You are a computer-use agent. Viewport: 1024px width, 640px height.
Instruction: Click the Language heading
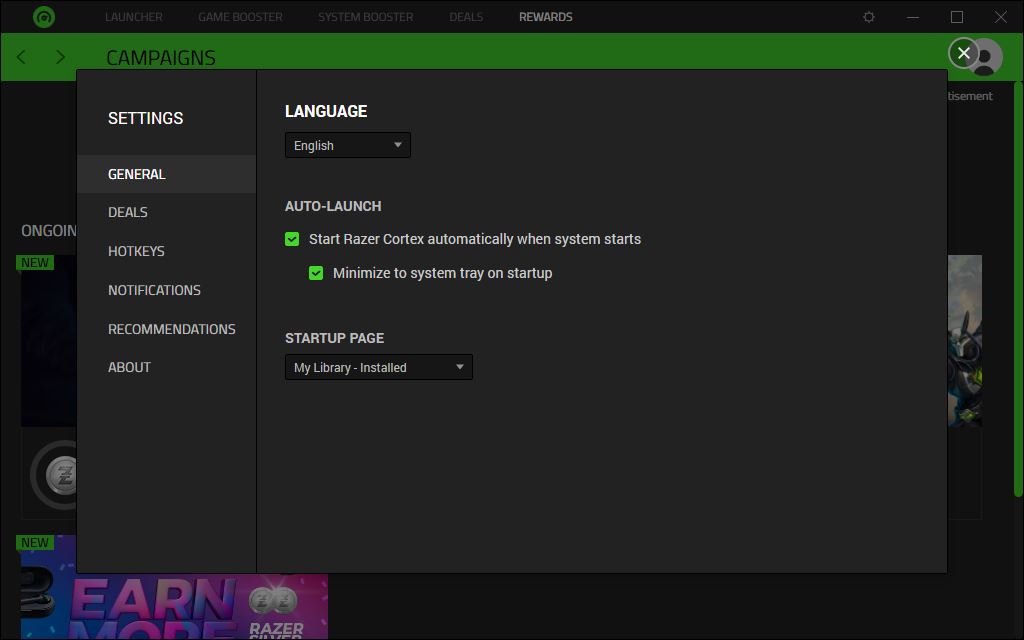click(x=326, y=112)
